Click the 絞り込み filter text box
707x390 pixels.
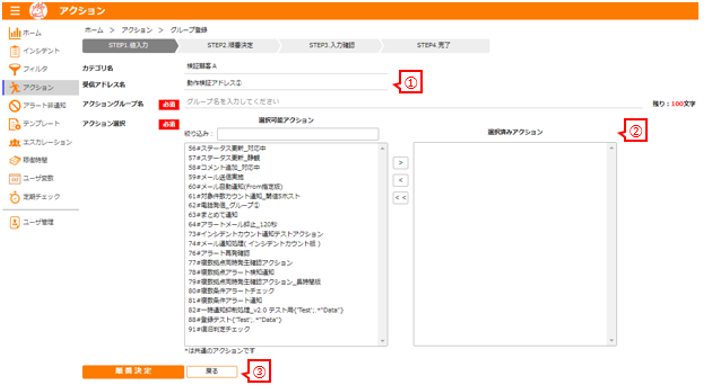coord(298,134)
